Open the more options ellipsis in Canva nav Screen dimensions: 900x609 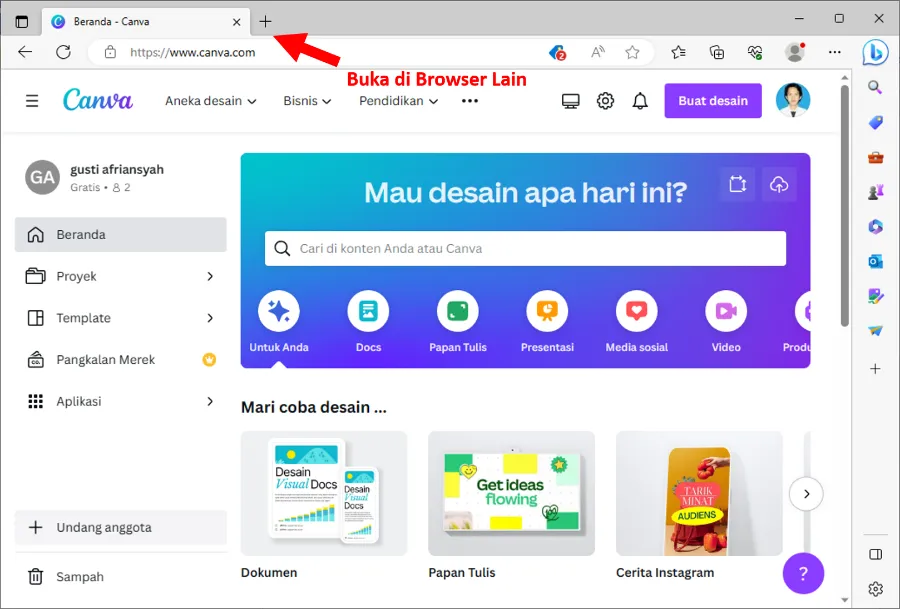[470, 101]
